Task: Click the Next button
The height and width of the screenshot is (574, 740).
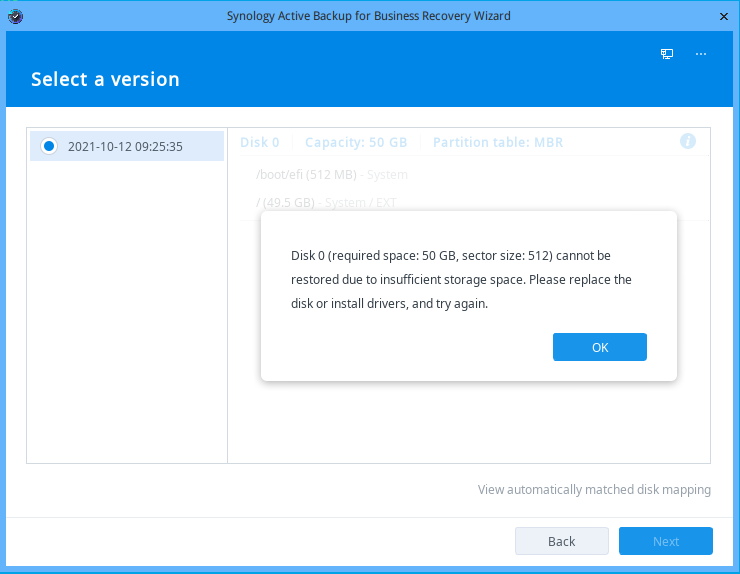Action: [665, 541]
